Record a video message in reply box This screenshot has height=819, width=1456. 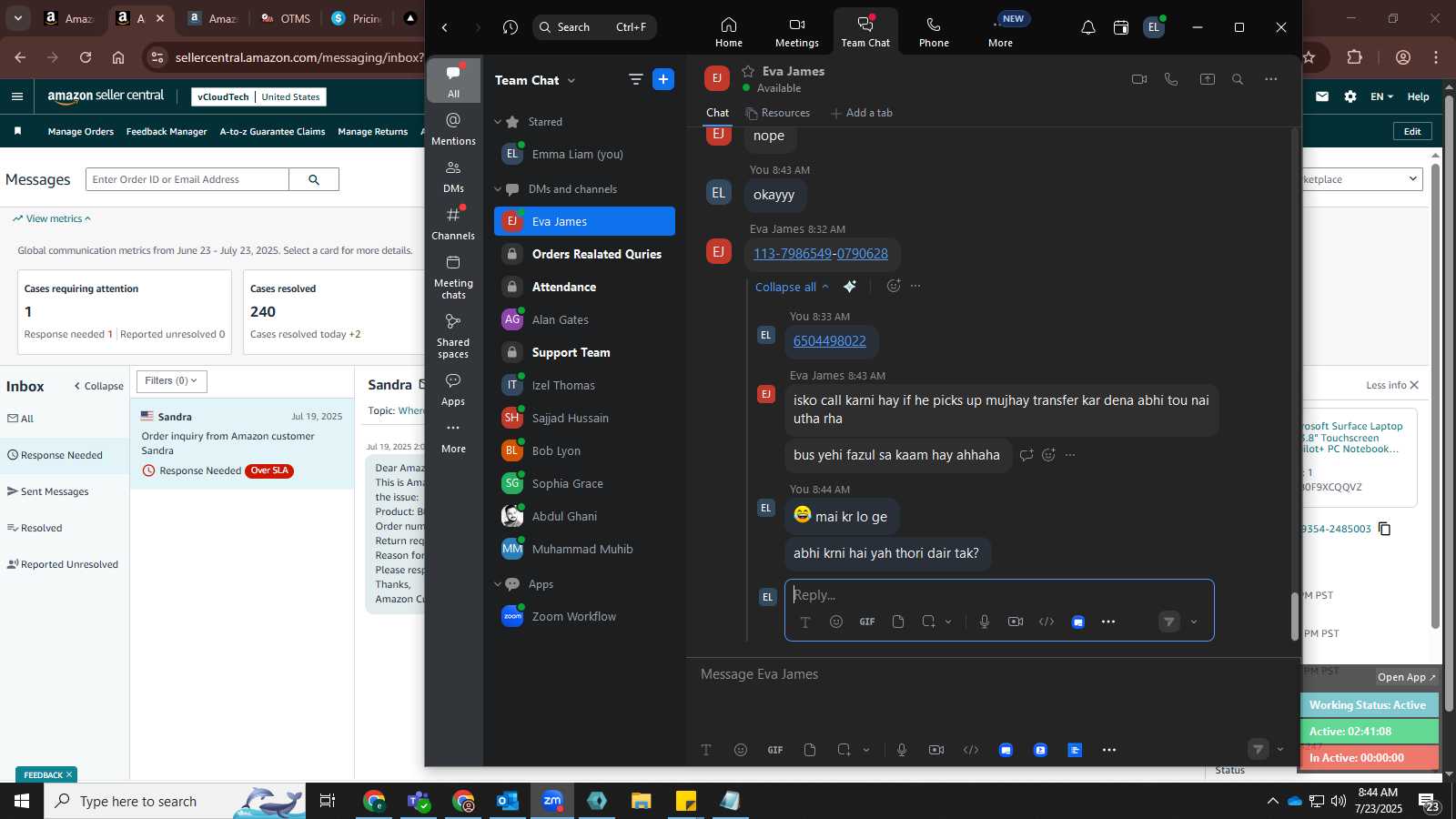tap(1016, 622)
